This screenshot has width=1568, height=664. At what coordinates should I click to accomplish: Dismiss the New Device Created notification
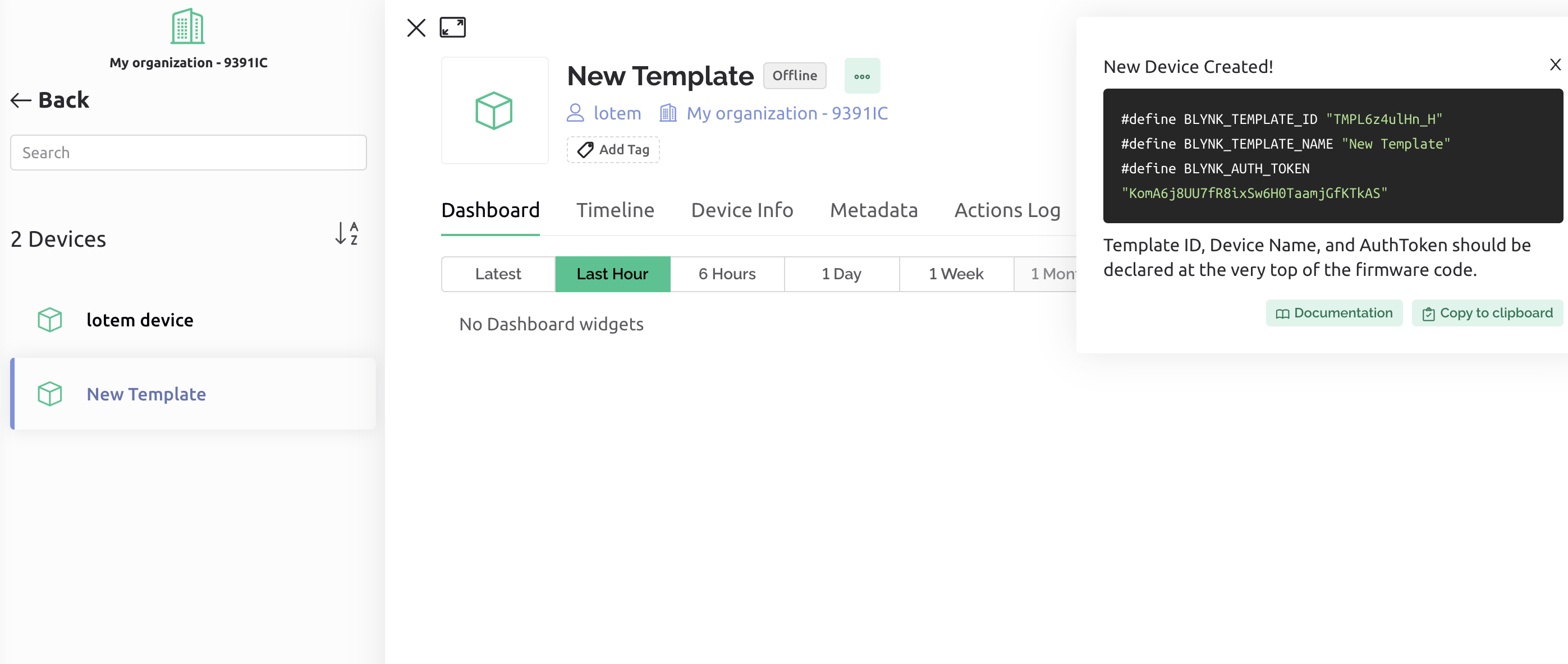pos(1555,64)
